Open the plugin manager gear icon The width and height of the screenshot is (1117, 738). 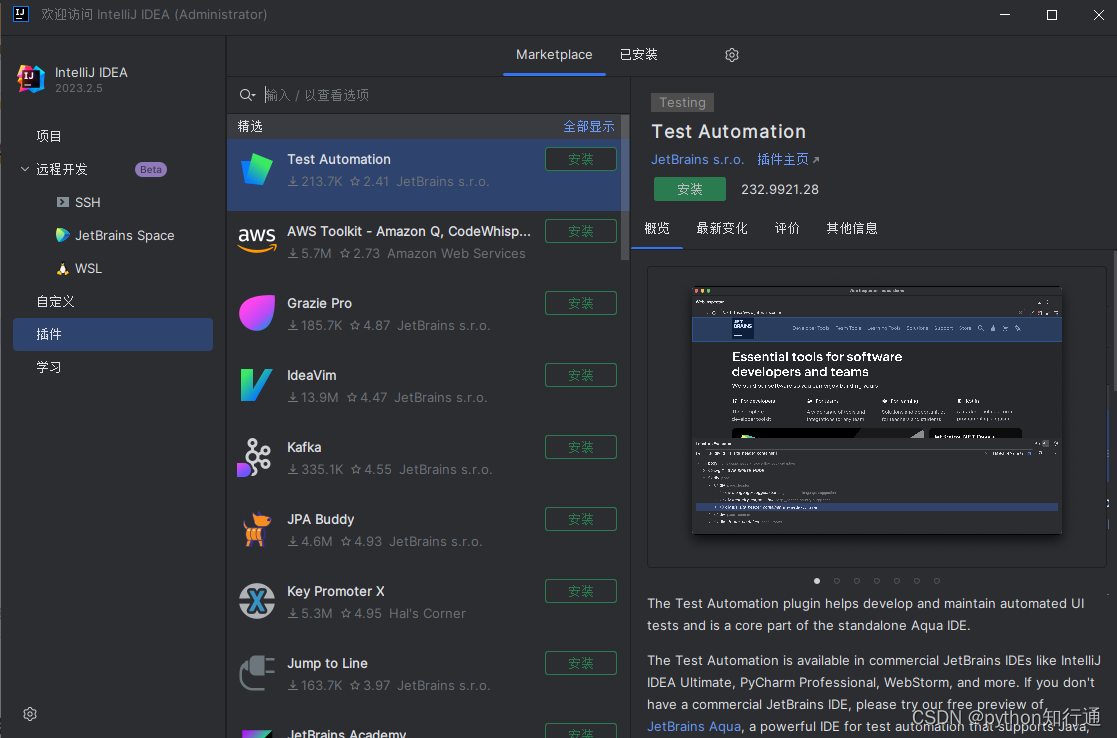click(x=731, y=54)
